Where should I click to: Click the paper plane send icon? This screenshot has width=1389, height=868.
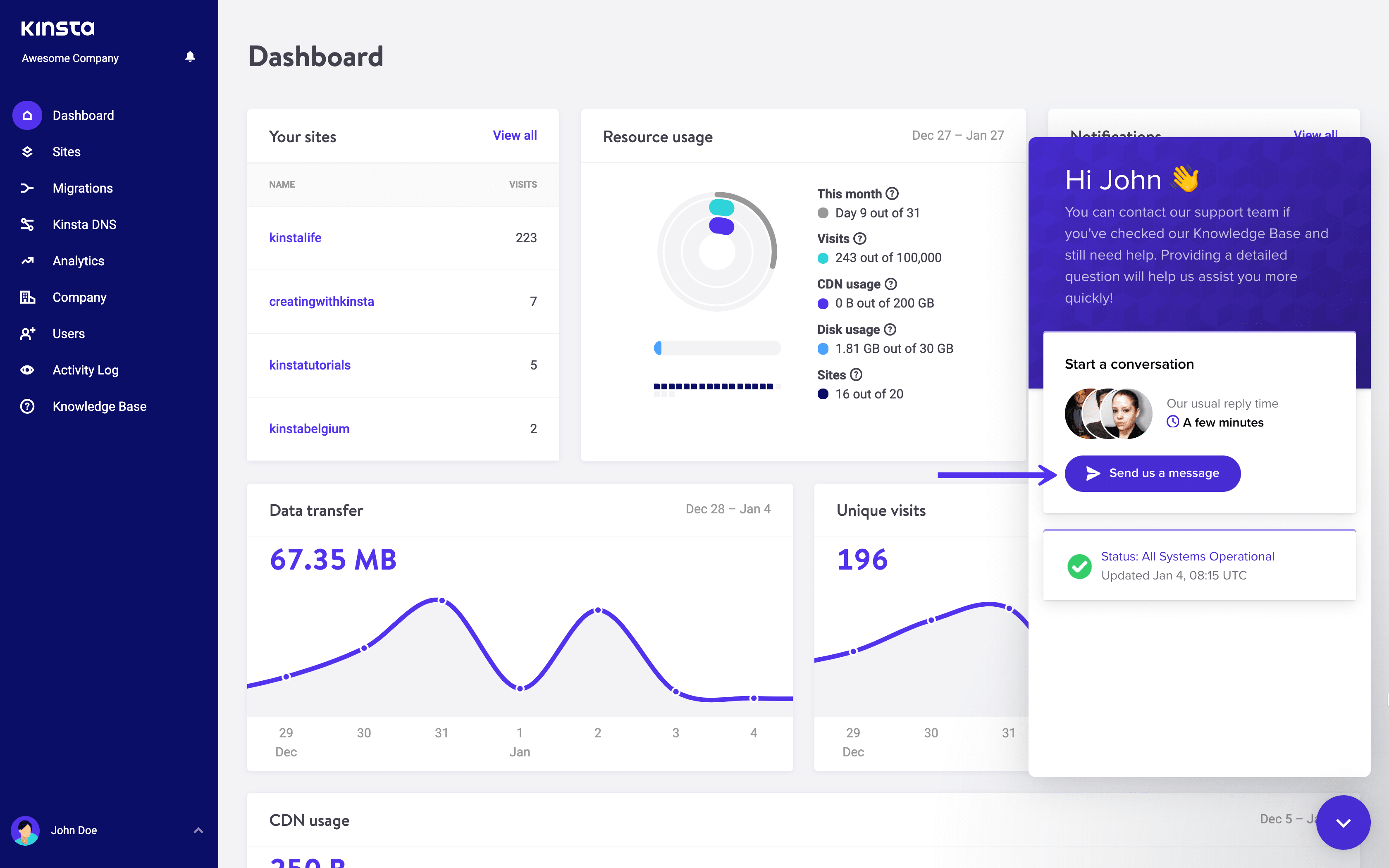pyautogui.click(x=1093, y=473)
